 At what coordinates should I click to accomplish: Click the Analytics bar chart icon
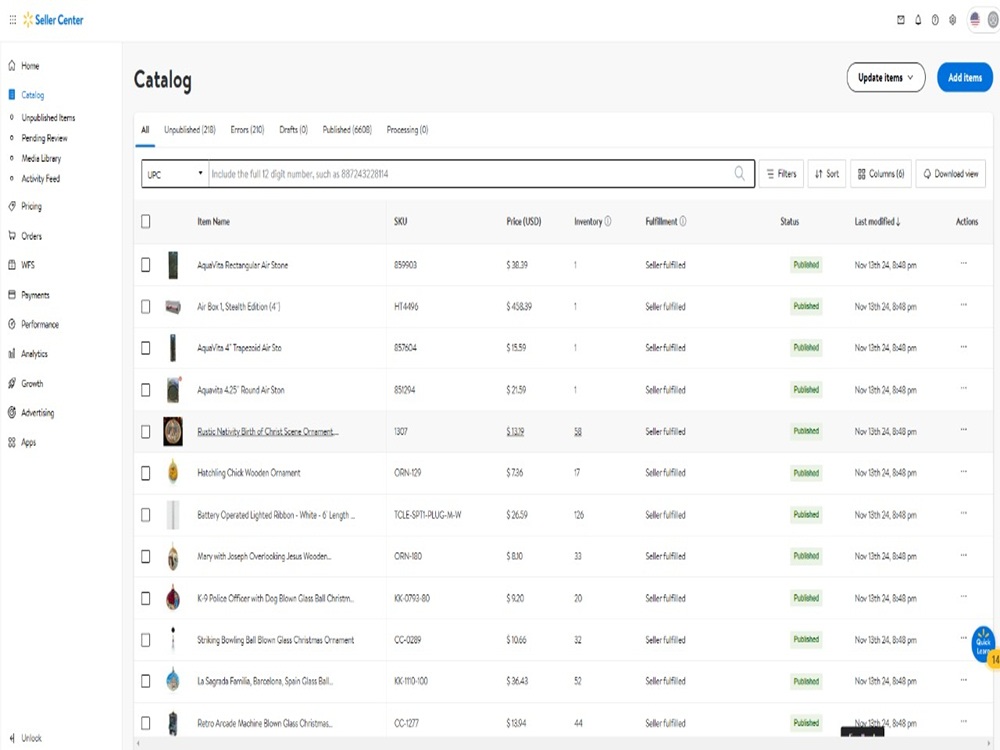tap(11, 353)
